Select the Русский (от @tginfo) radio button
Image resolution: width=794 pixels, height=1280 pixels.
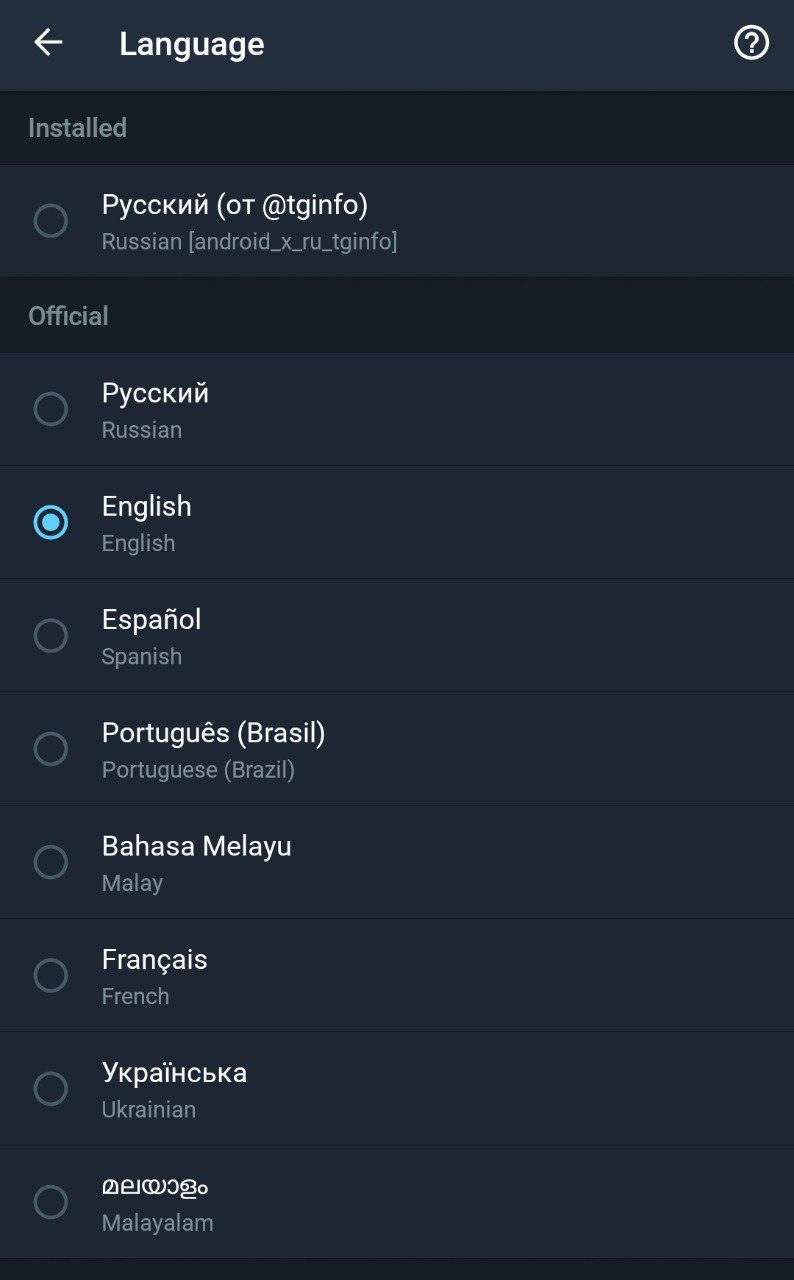click(51, 220)
